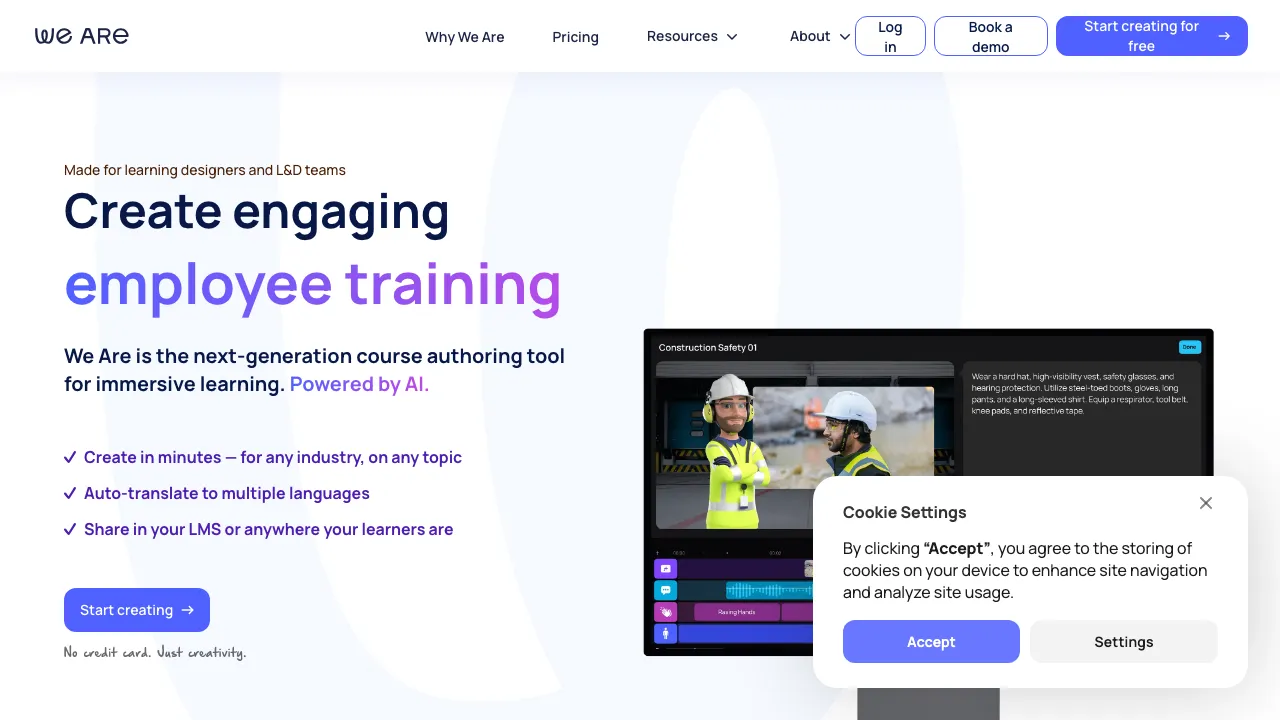Click the arrow on Start creating button
This screenshot has width=1280, height=720.
pyautogui.click(x=188, y=610)
